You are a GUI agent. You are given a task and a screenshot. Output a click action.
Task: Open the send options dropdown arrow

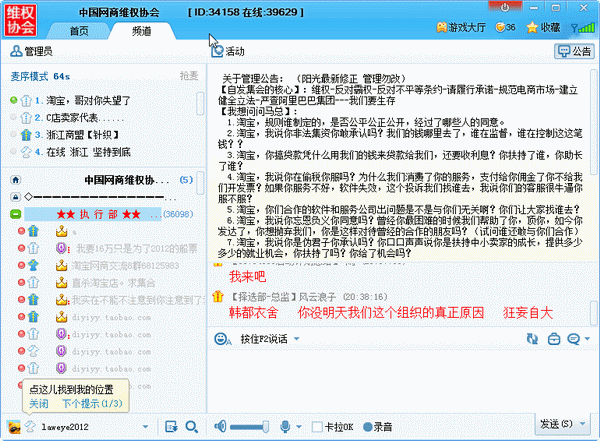(583, 424)
